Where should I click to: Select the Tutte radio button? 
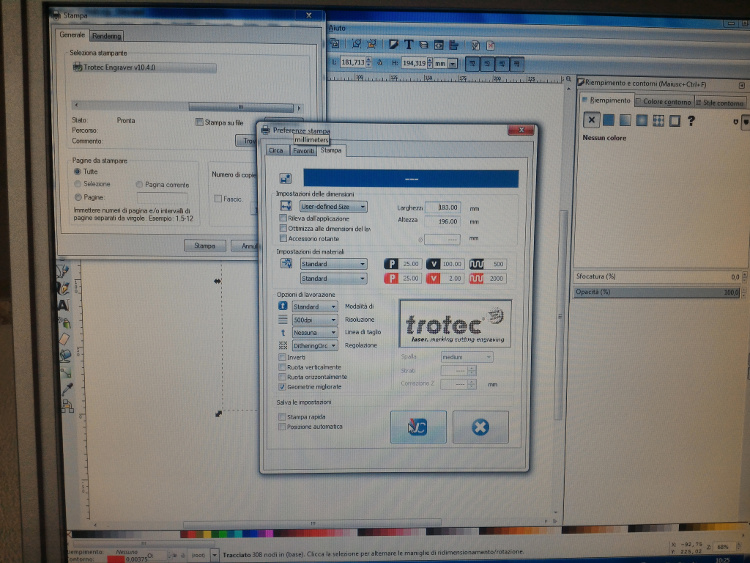[x=77, y=171]
